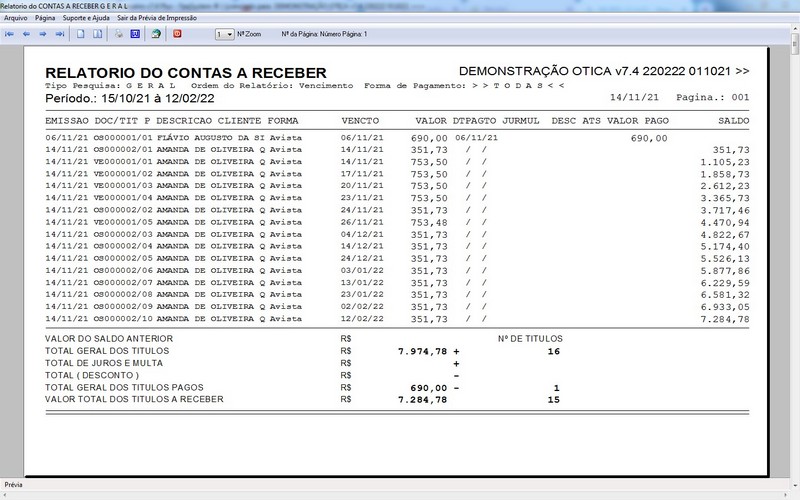Click the Nº DE TITULOS label
The image size is (800, 500).
[x=530, y=339]
